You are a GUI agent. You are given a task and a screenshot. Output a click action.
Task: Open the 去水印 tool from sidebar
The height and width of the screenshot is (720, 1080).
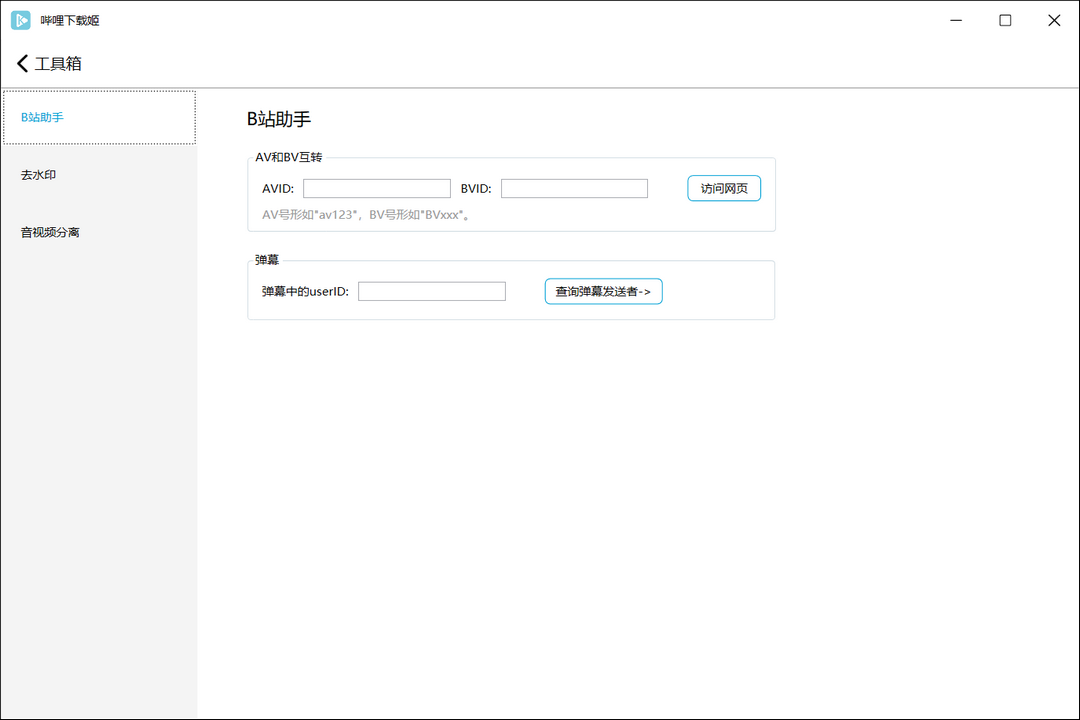(36, 174)
